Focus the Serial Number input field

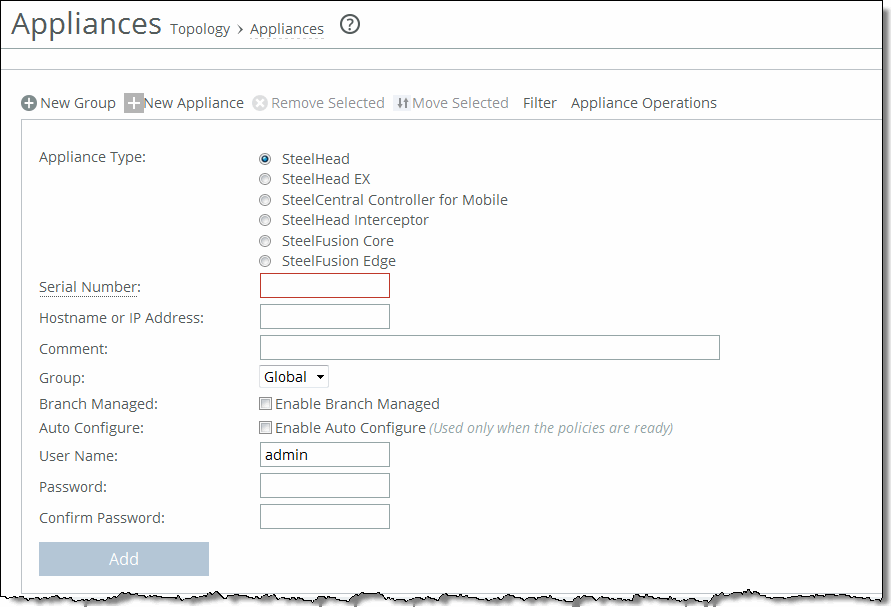325,285
